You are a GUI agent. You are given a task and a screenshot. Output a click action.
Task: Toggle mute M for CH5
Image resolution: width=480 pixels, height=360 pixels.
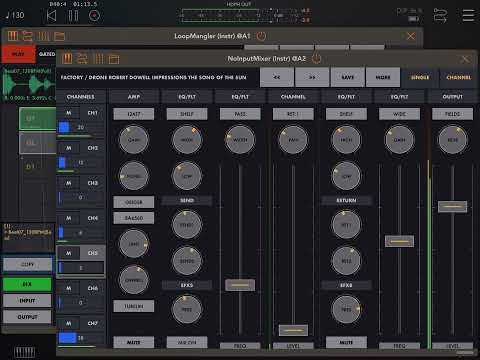(x=68, y=253)
